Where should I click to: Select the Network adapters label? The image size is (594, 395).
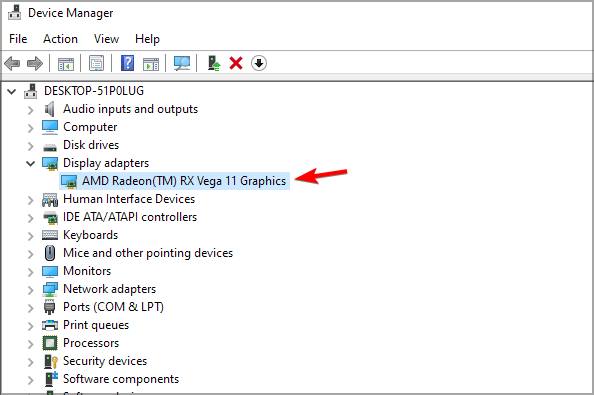109,289
